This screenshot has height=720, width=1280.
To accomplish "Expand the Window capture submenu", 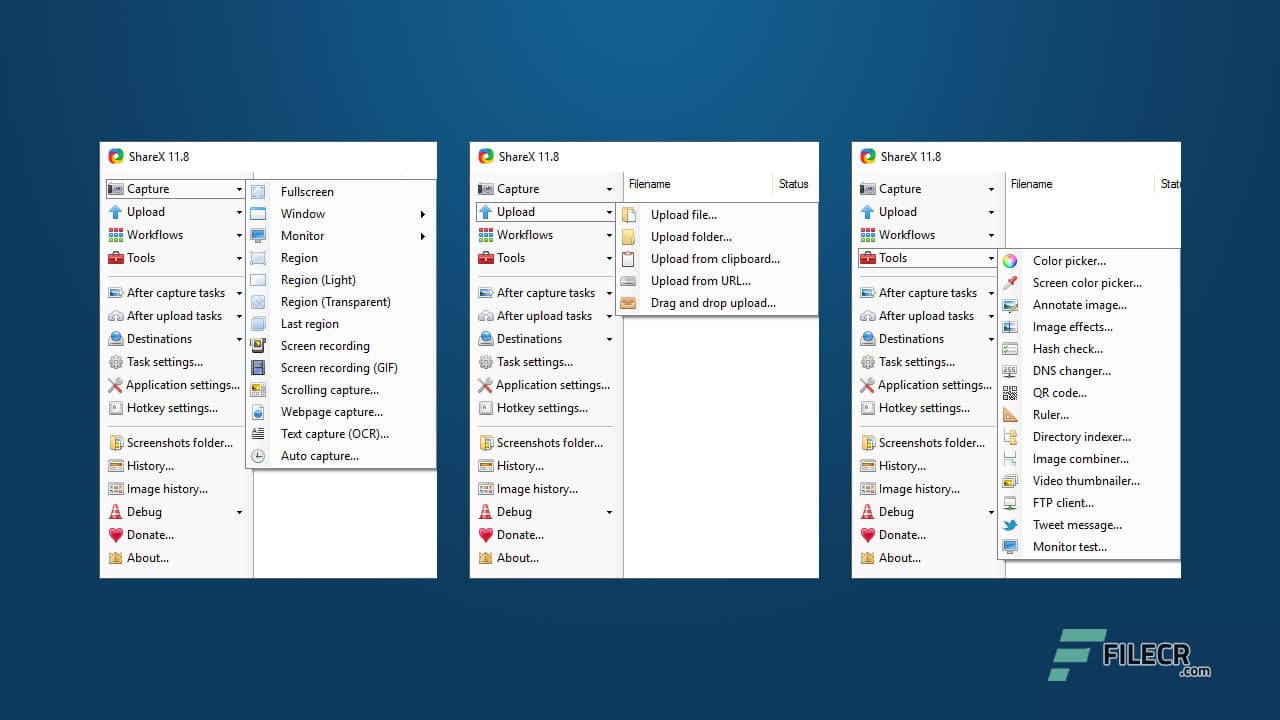I will 302,213.
